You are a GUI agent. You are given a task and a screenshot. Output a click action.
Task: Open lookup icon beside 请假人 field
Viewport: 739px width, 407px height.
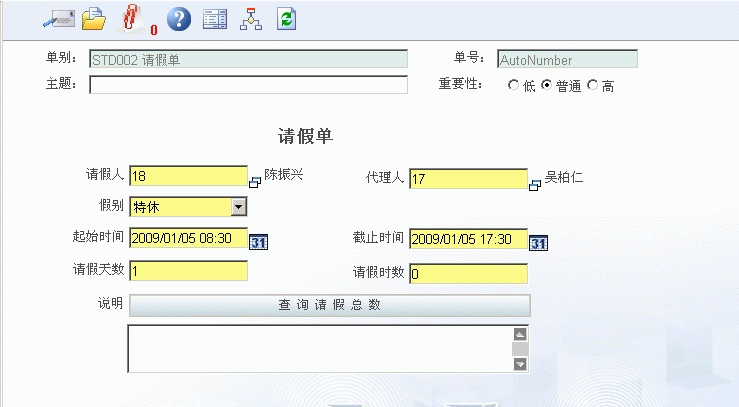pos(255,182)
